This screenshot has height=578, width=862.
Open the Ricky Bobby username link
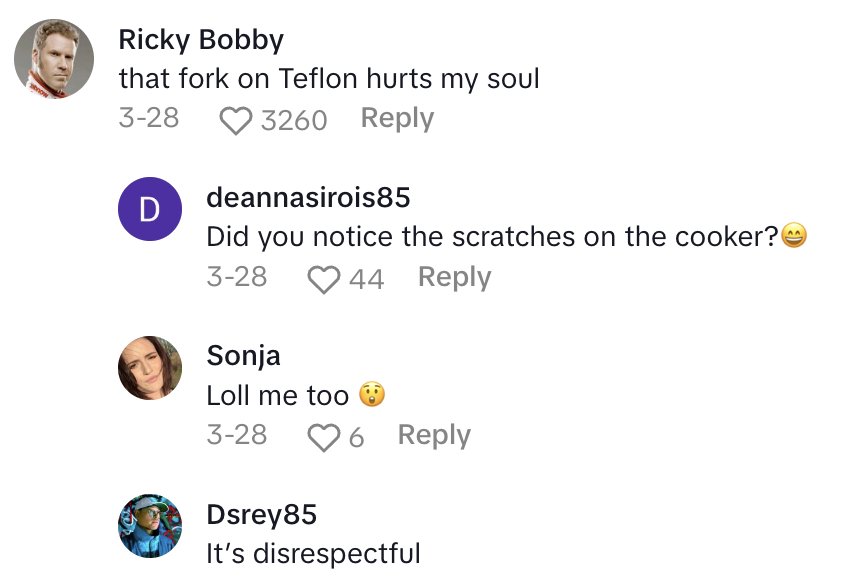click(201, 40)
